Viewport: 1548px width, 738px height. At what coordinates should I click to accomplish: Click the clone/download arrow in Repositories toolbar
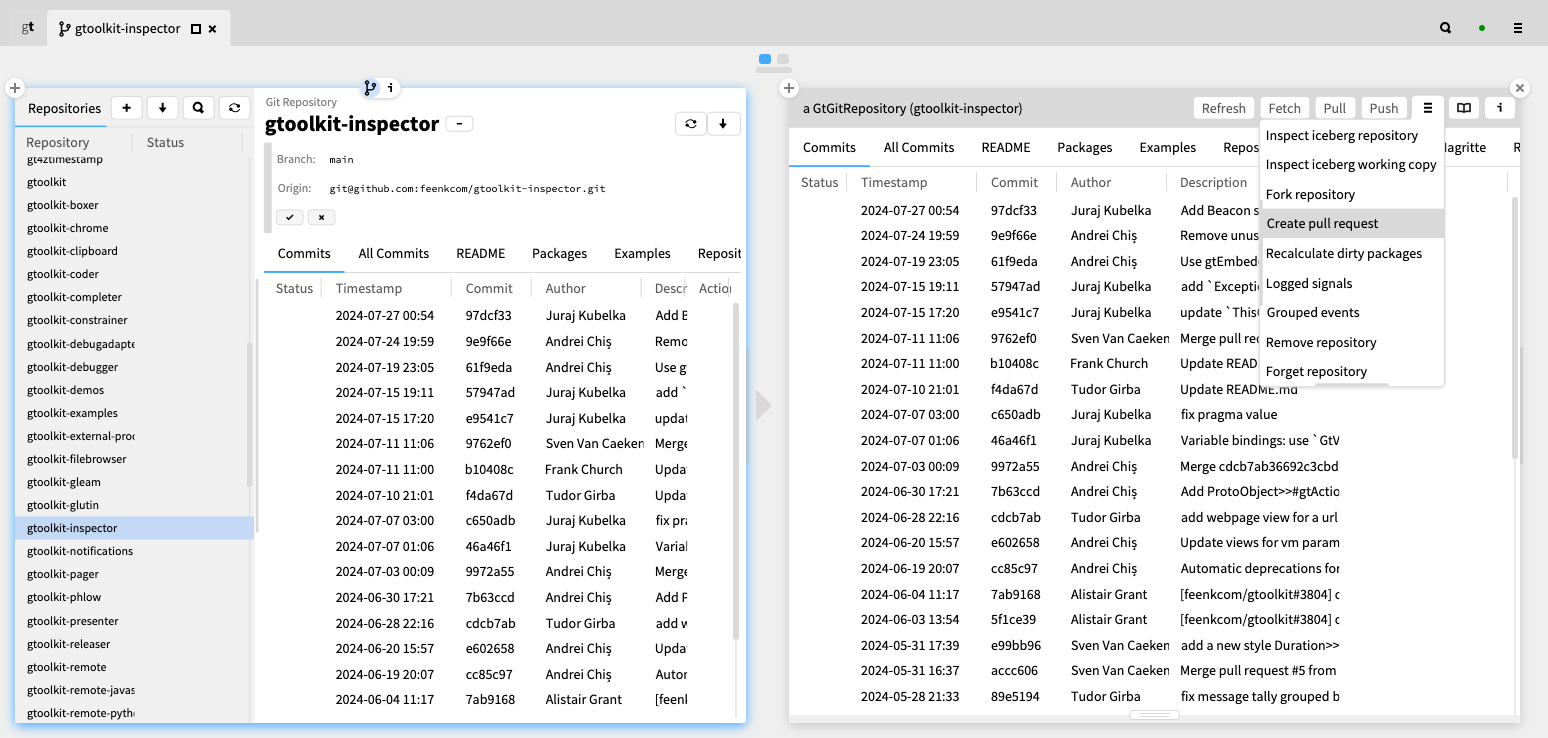(162, 108)
